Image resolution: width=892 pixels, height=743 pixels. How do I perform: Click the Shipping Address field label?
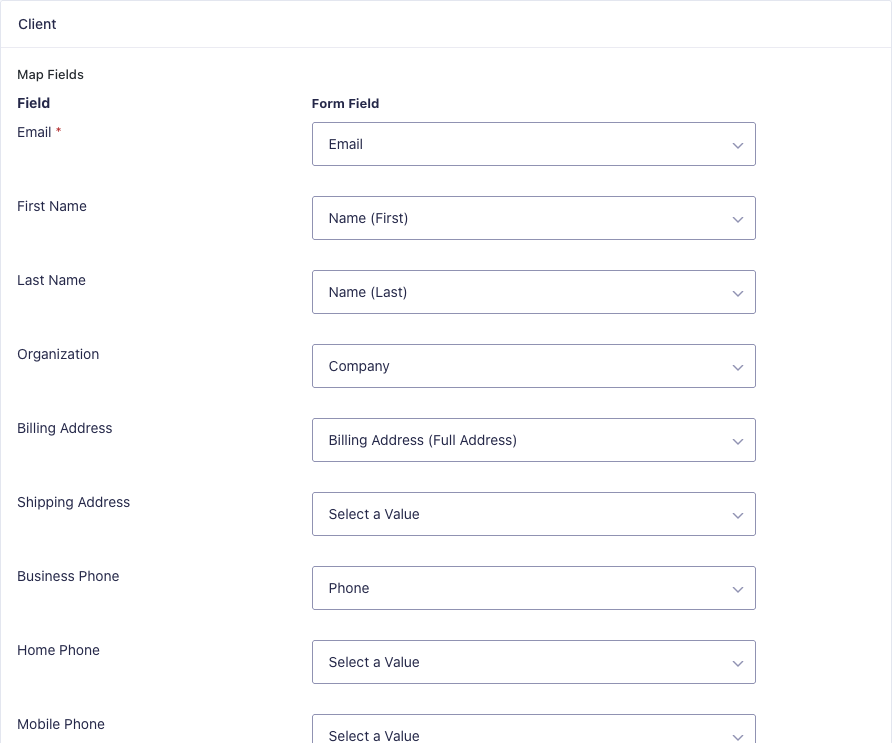click(x=73, y=502)
